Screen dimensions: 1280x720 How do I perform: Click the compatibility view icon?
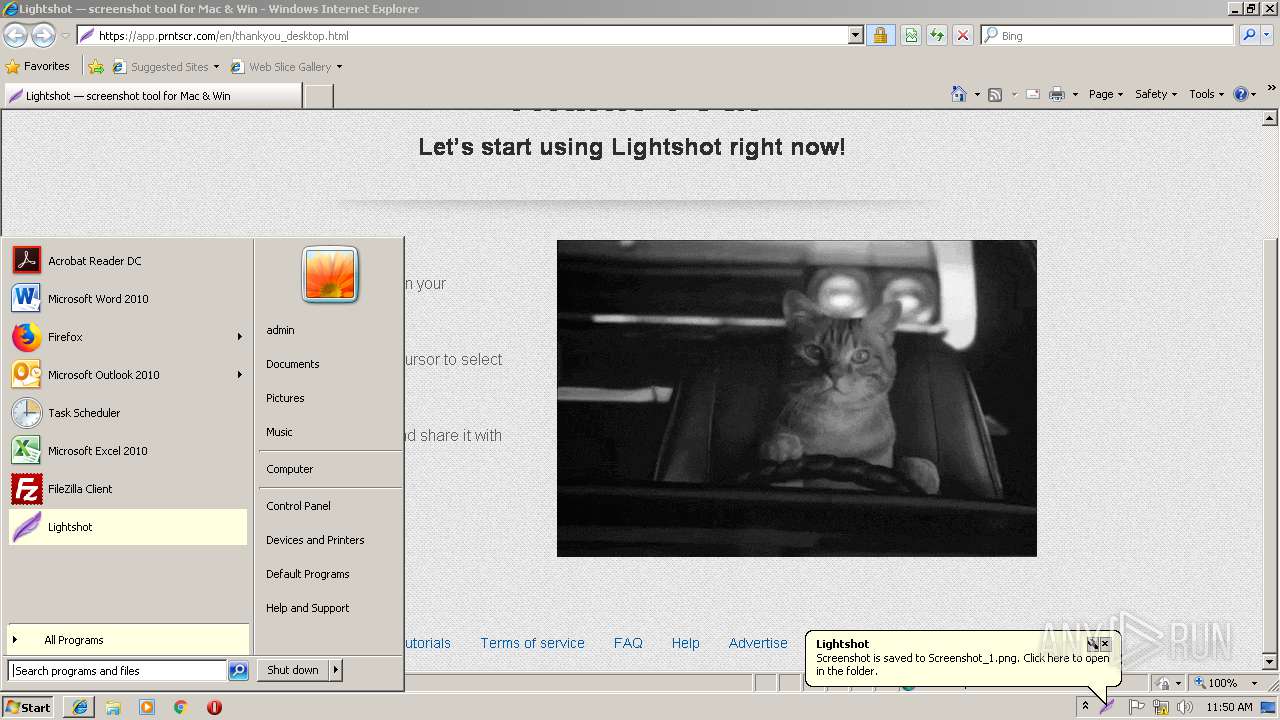click(x=911, y=35)
